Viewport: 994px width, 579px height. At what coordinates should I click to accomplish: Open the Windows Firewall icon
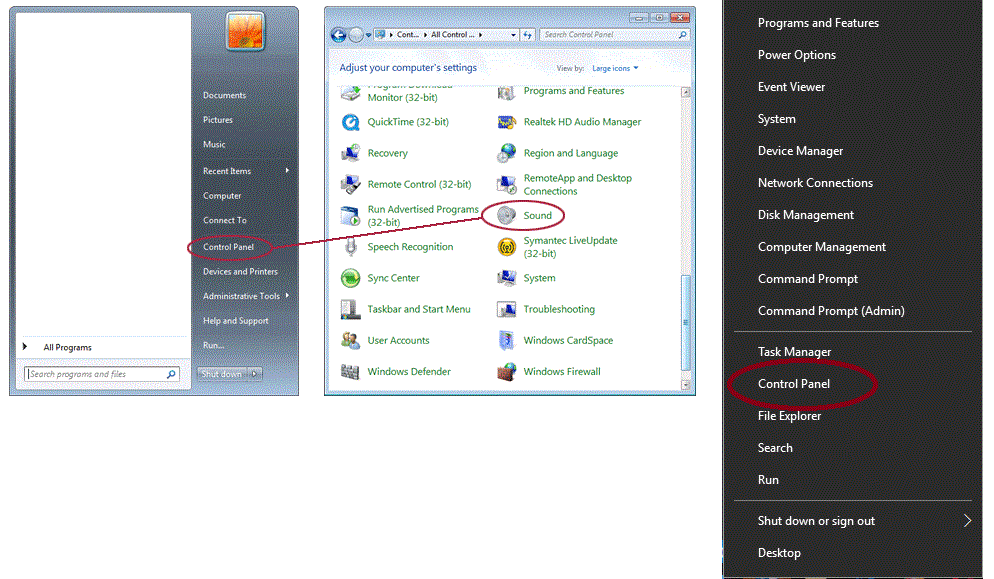click(x=507, y=371)
